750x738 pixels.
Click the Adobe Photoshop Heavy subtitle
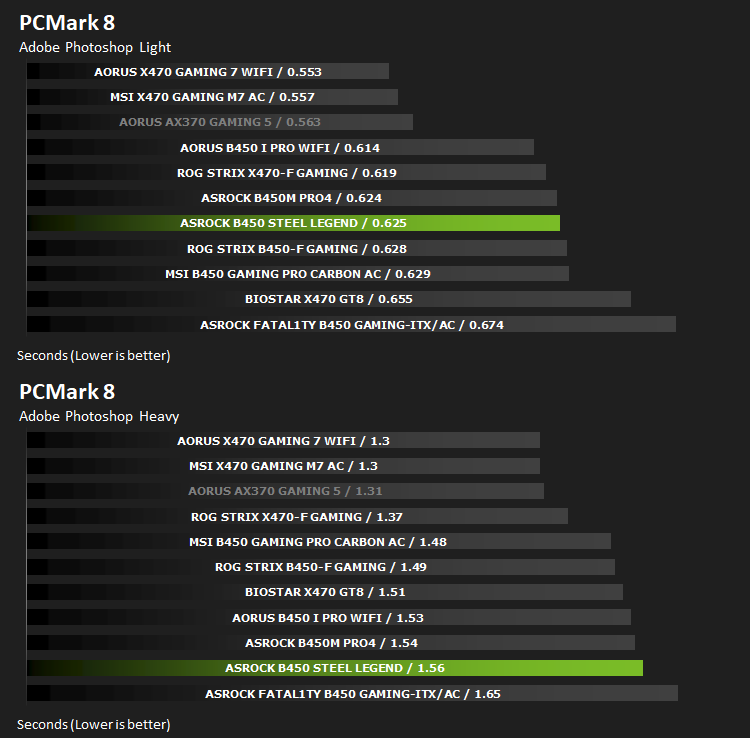tap(99, 416)
